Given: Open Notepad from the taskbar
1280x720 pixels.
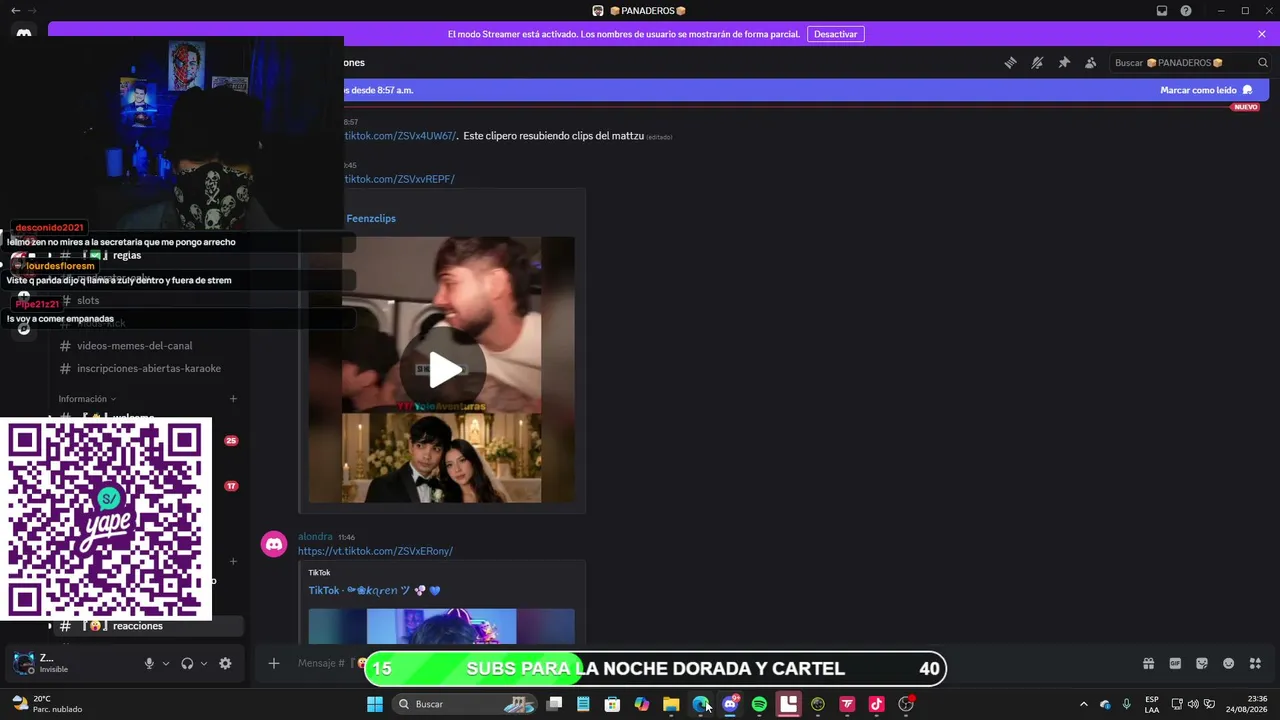Looking at the screenshot, I should pos(584,704).
